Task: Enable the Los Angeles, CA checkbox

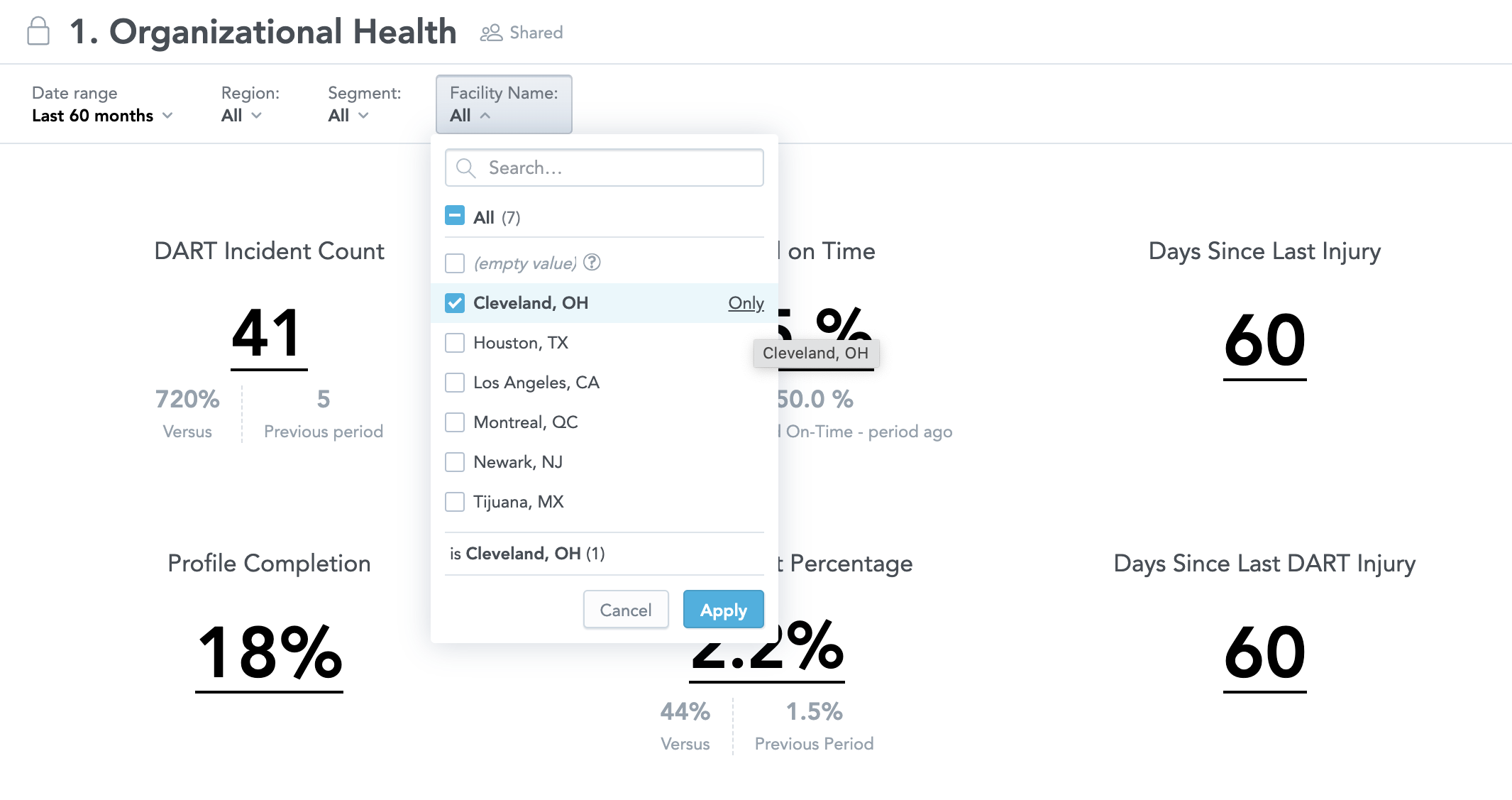Action: [x=455, y=383]
